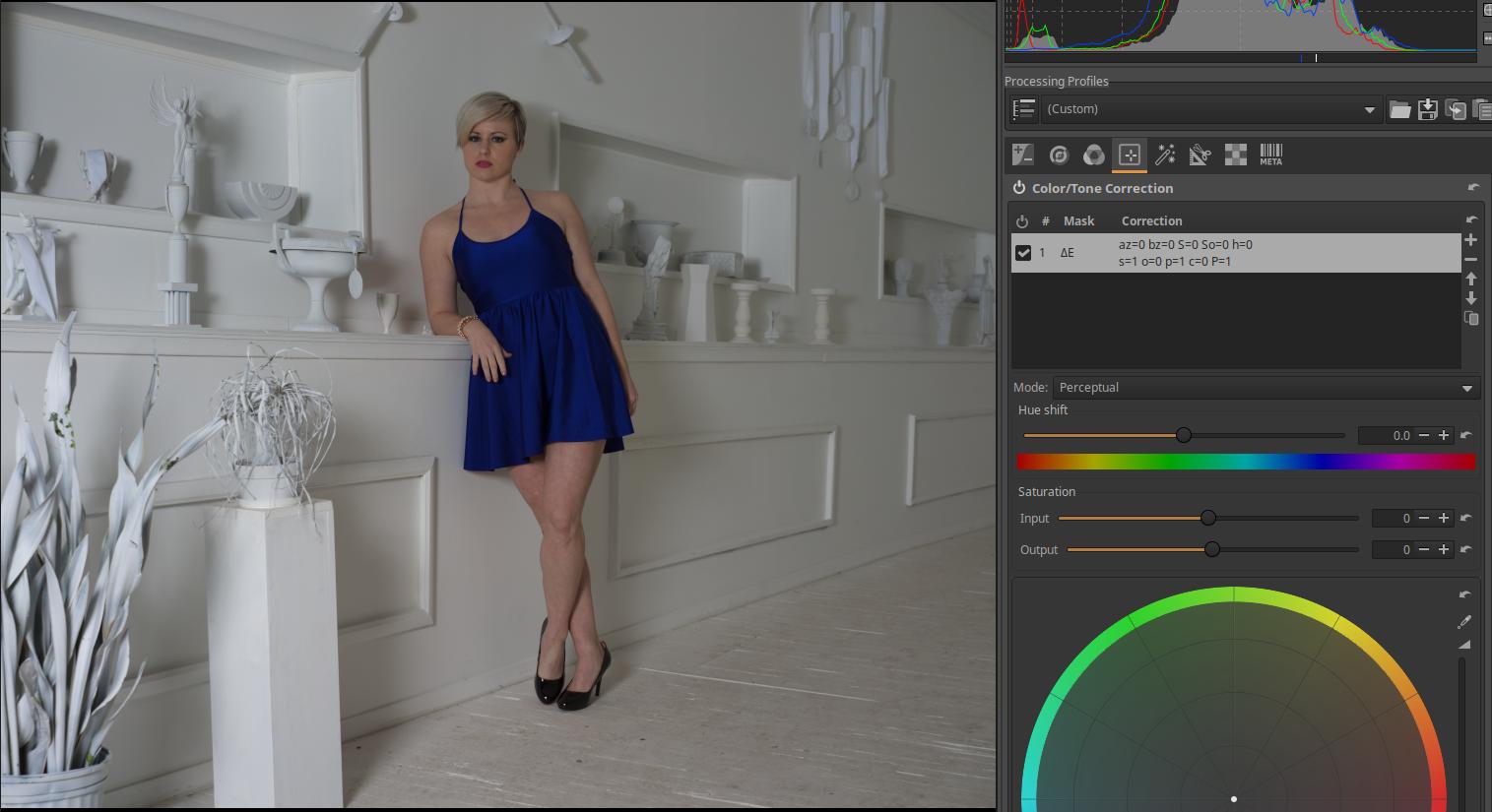1492x812 pixels.
Task: Expand the Mode dropdown set to Perceptual
Action: coord(1265,388)
